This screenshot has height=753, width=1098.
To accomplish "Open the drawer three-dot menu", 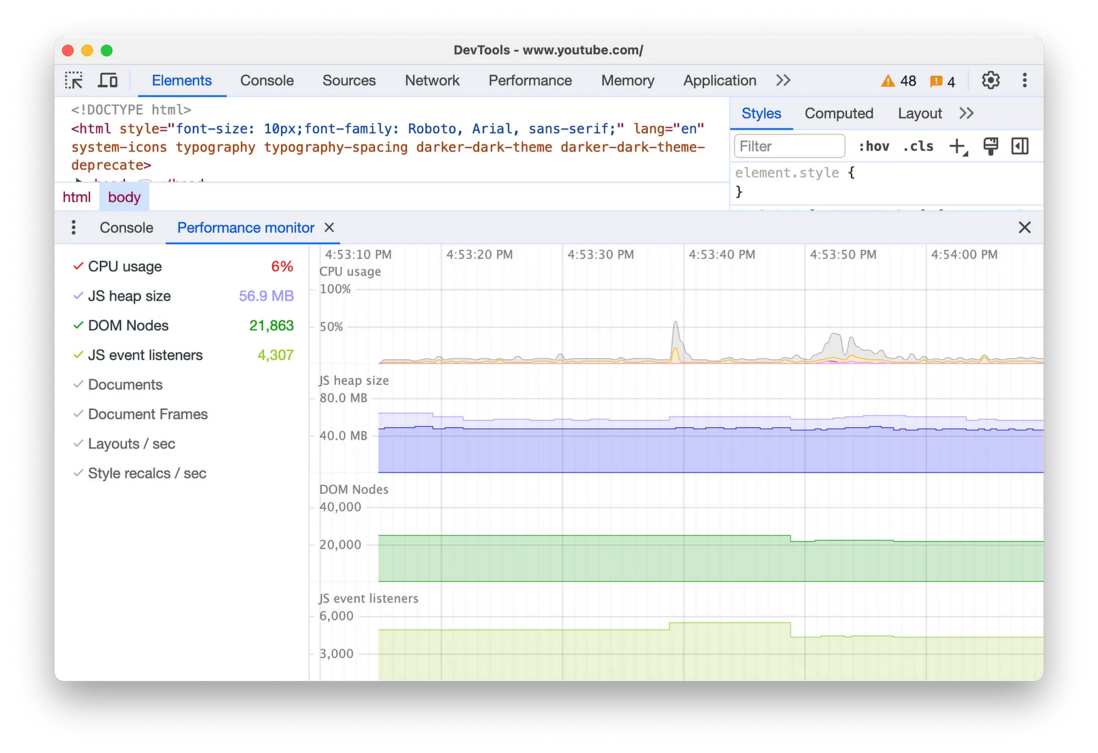I will coord(74,228).
